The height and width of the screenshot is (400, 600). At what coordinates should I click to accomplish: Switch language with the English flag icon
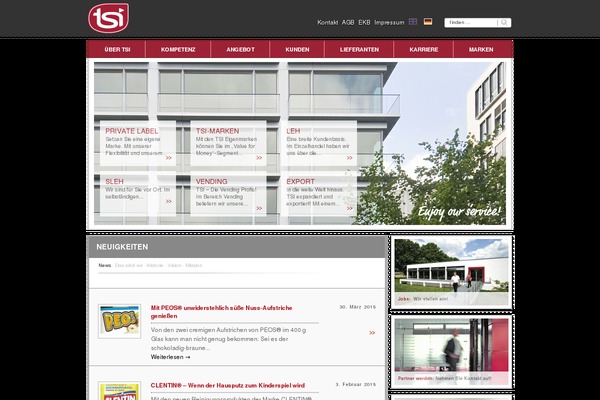[x=413, y=22]
